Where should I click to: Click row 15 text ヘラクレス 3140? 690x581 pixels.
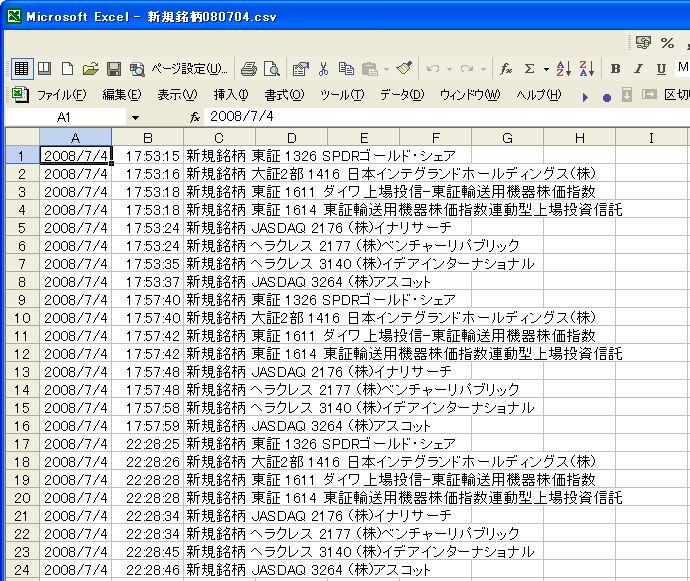[301, 408]
